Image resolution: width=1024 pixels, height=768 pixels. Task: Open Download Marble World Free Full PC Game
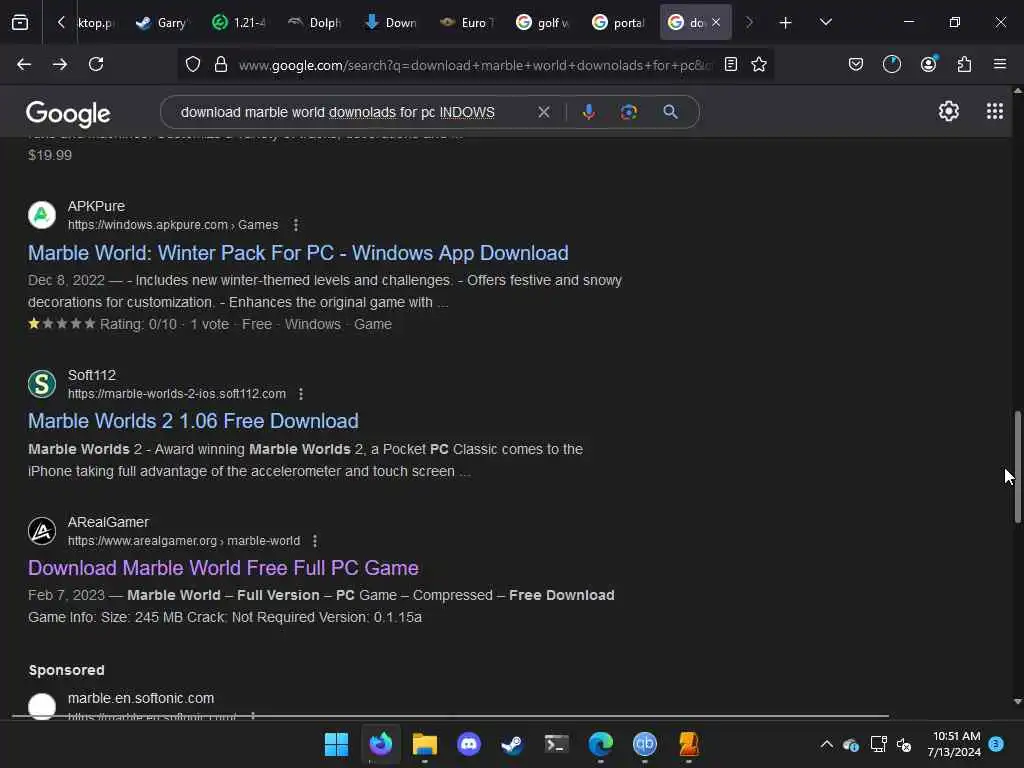(x=223, y=568)
